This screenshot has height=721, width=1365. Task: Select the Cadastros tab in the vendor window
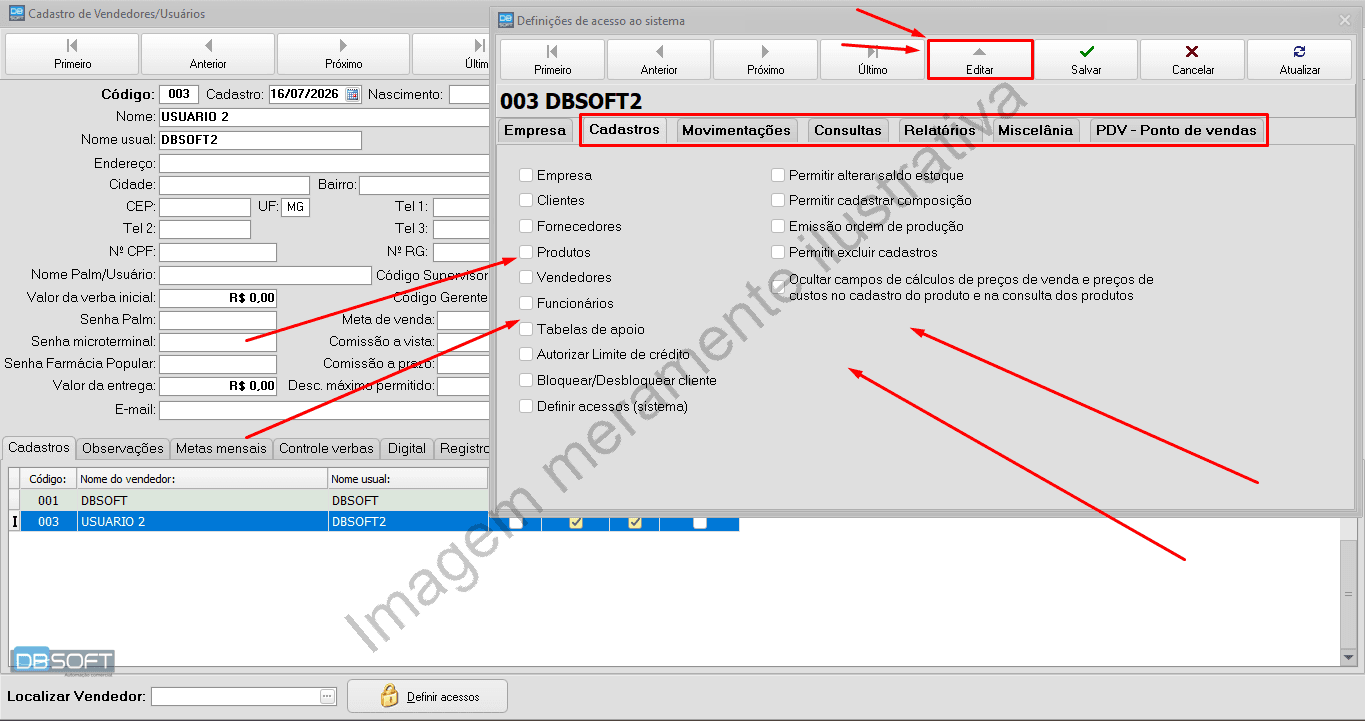(x=39, y=448)
